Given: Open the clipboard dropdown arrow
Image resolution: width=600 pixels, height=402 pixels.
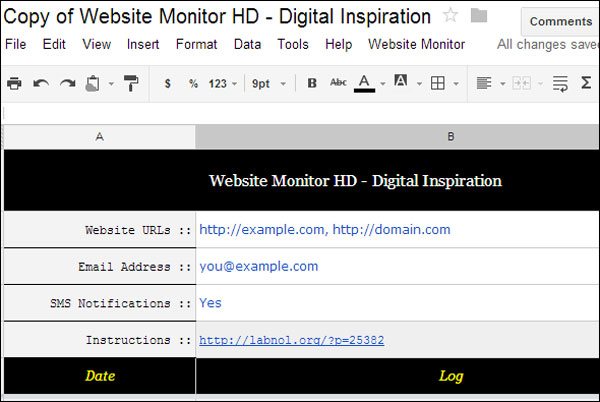Looking at the screenshot, I should (111, 83).
